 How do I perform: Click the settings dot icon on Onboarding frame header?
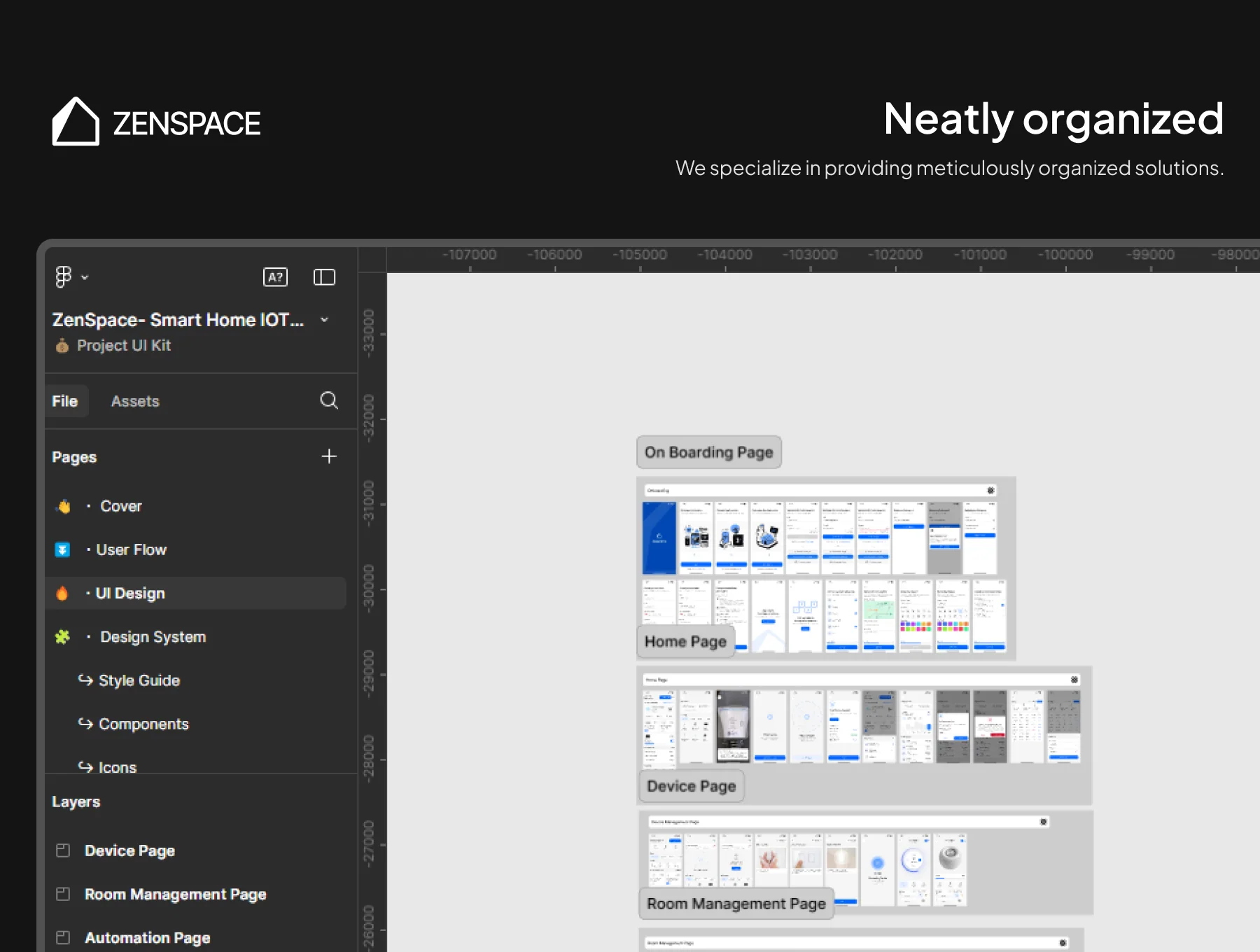point(990,490)
